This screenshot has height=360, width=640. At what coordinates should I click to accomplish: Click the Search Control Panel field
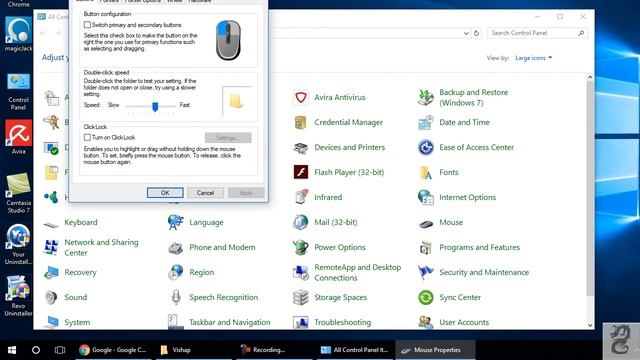[x=538, y=33]
